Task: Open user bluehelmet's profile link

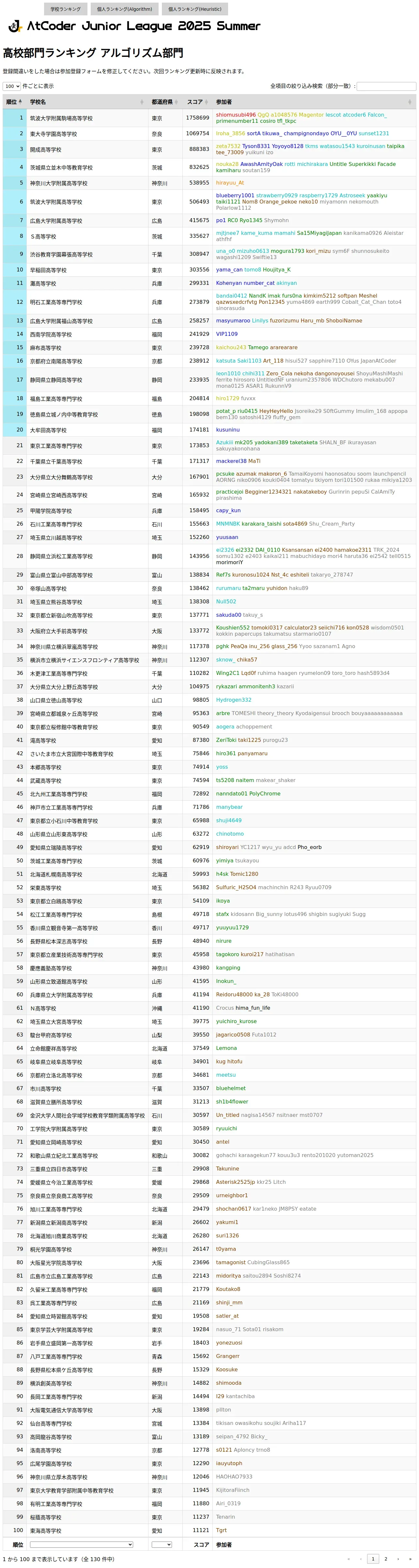Action: click(x=231, y=1088)
